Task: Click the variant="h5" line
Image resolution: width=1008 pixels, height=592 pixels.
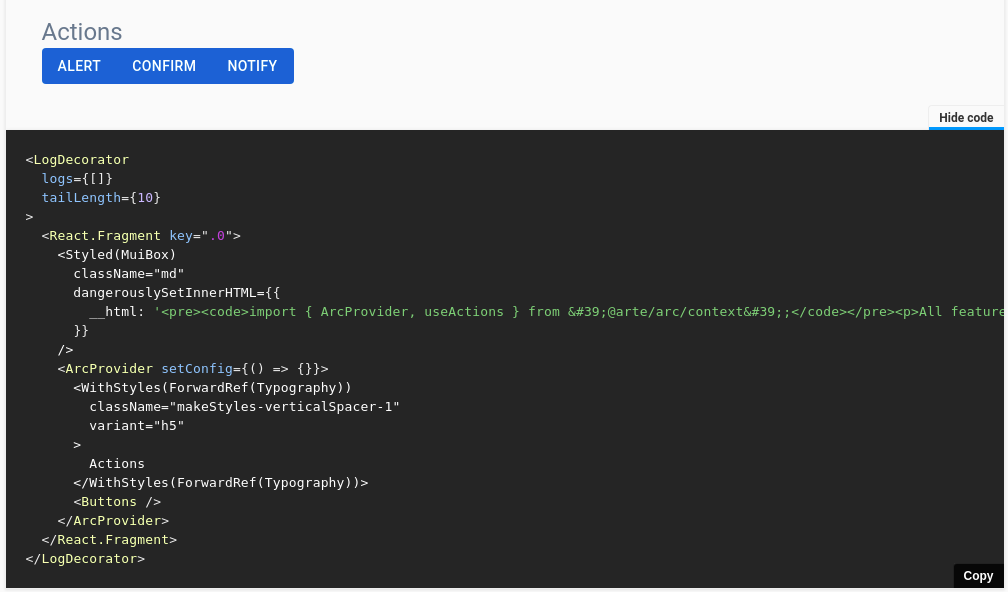Action: point(137,426)
